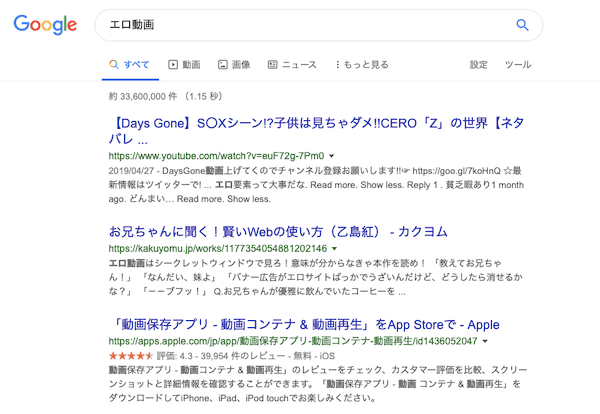Click the kakuyomu.jp result URL
This screenshot has width=600, height=414.
click(218, 249)
